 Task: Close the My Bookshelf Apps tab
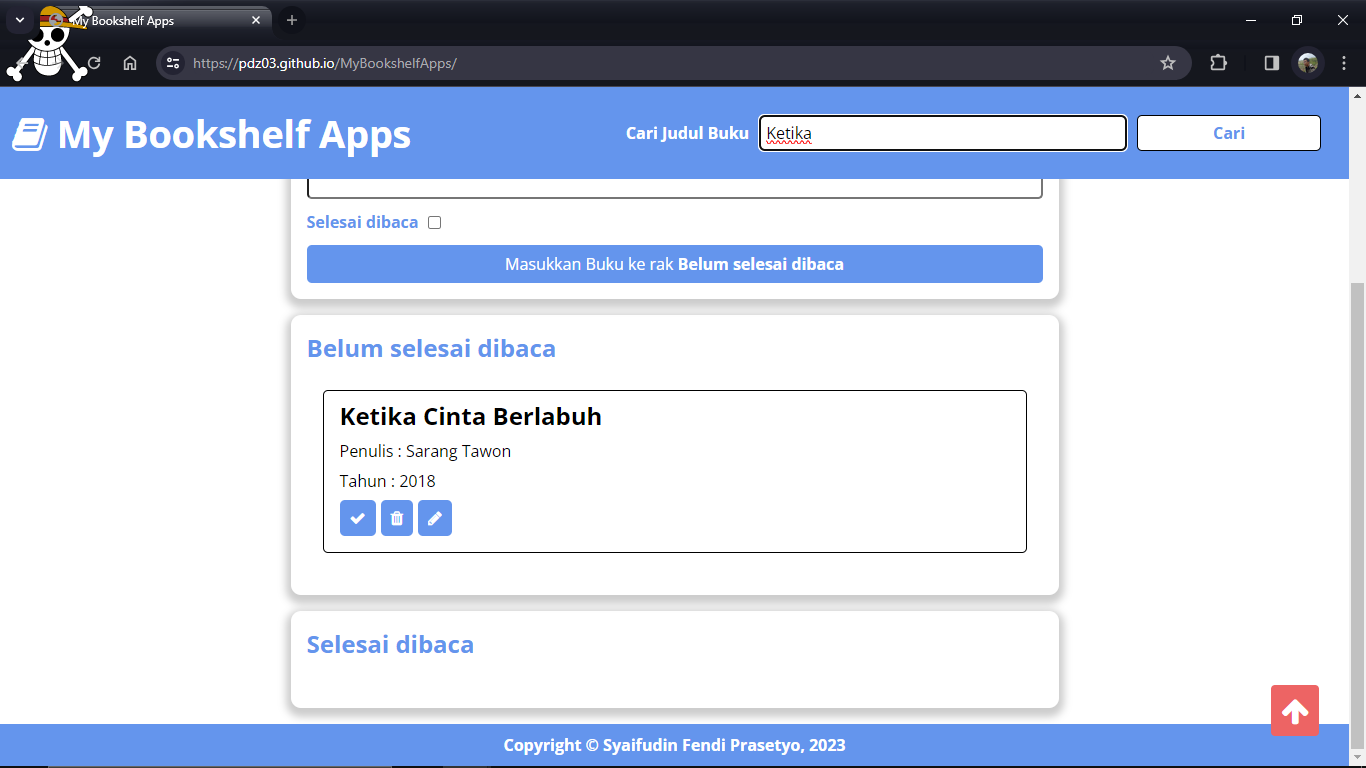click(x=256, y=20)
